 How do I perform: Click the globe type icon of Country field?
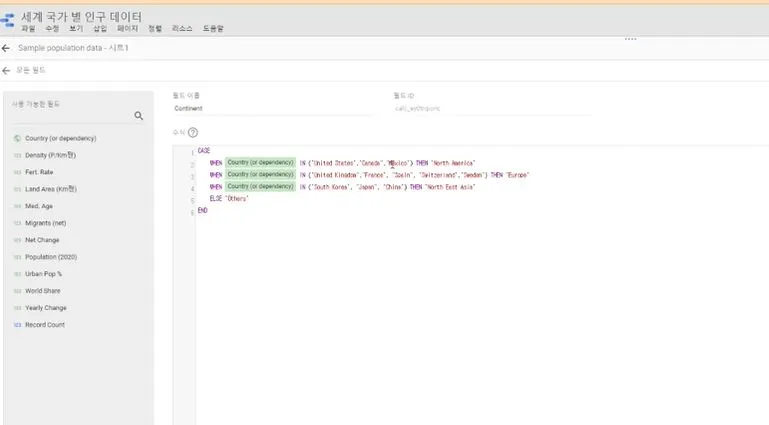[17, 138]
